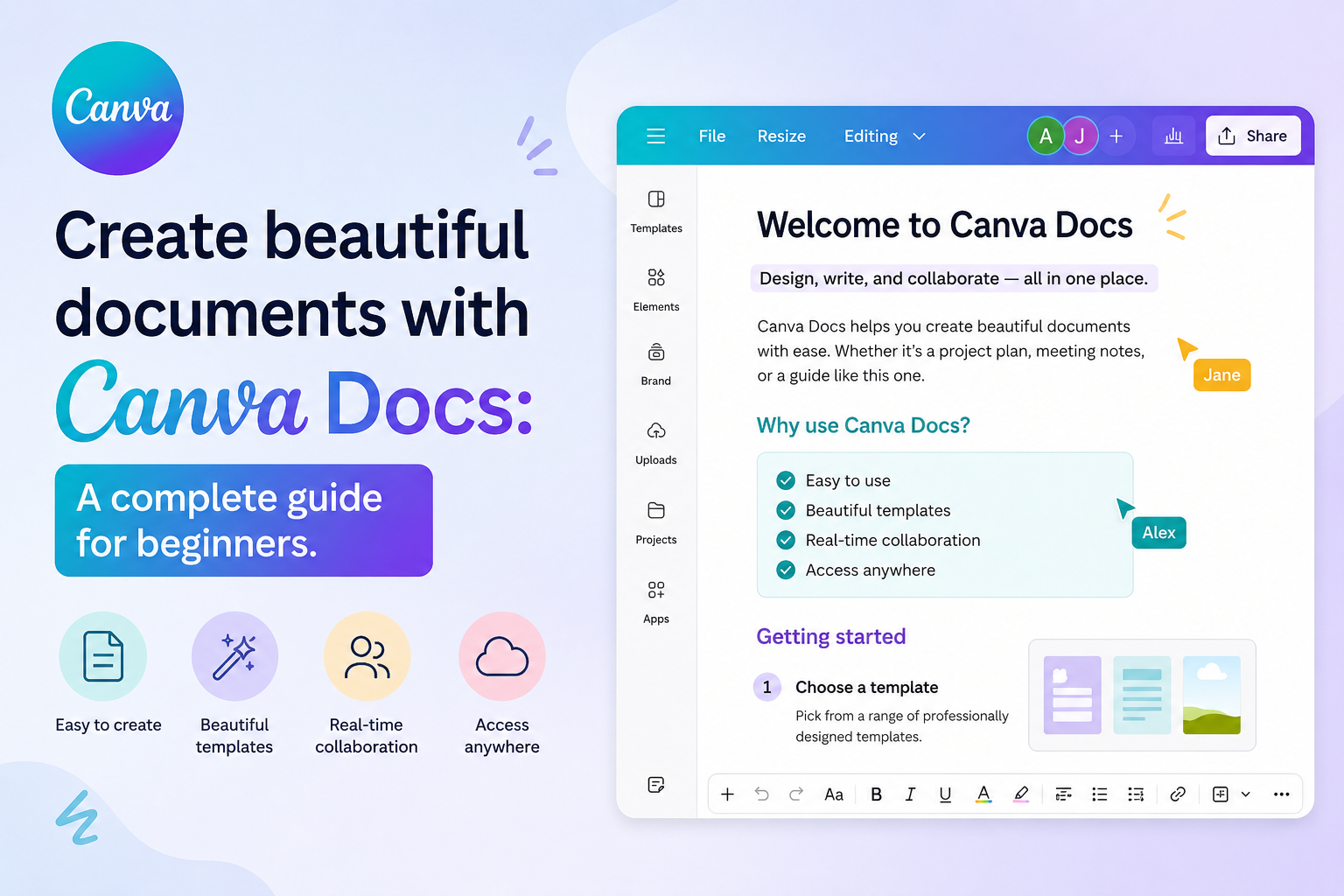Open the Elements sidebar panel
This screenshot has width=1344, height=896.
coord(656,290)
